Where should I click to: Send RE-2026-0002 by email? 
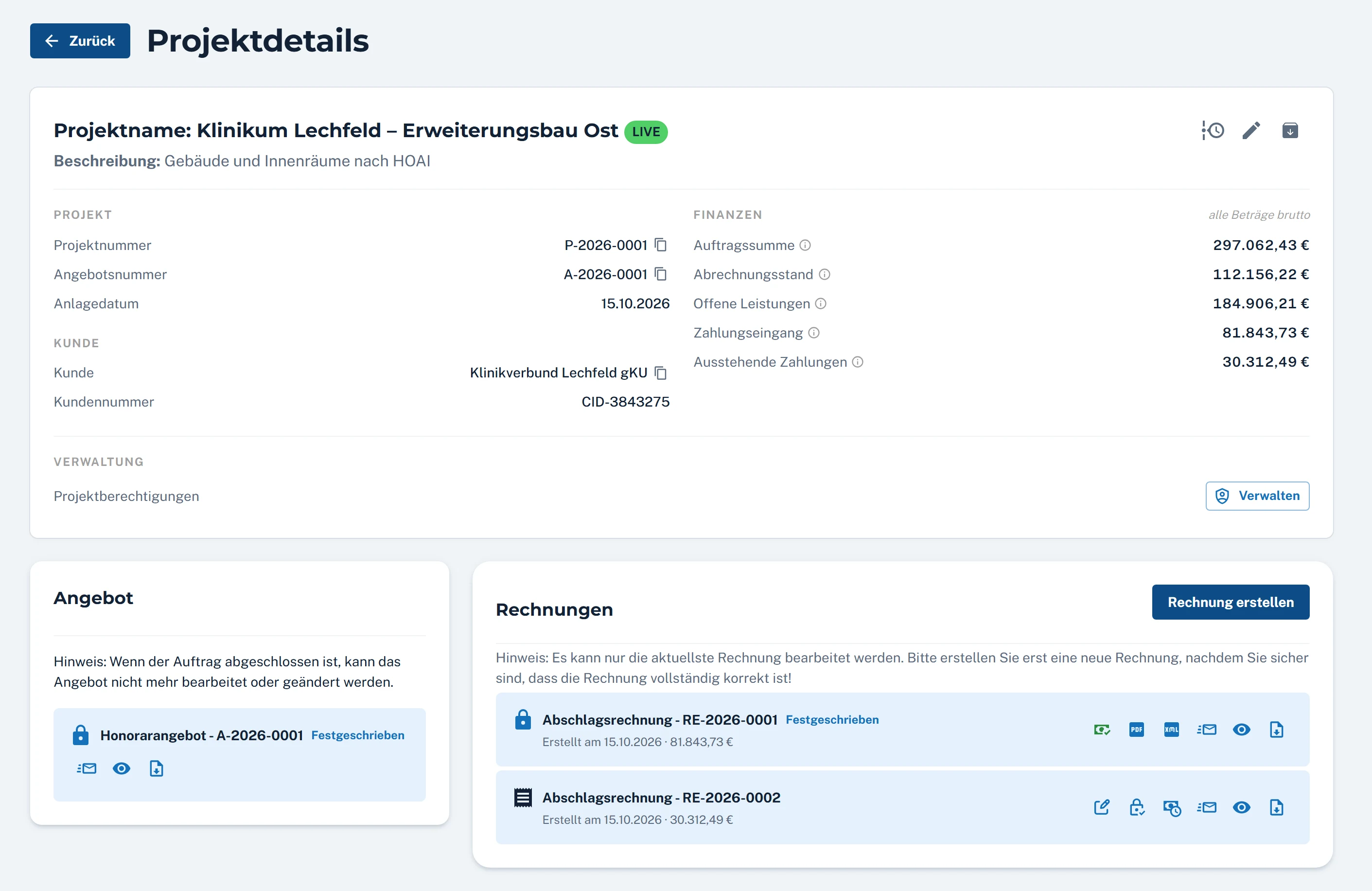pyautogui.click(x=1207, y=808)
